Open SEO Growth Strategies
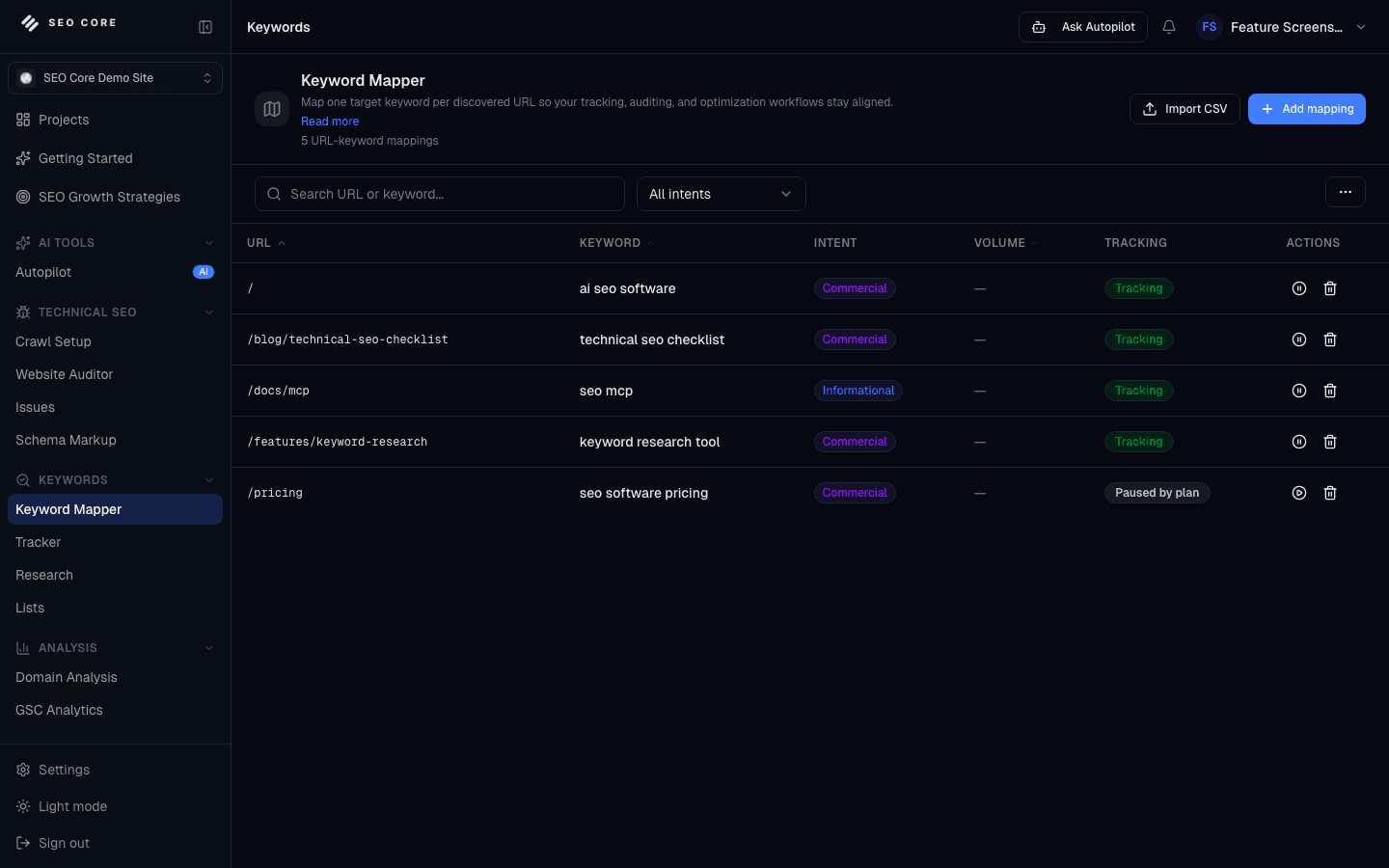Image resolution: width=1389 pixels, height=868 pixels. 115,197
